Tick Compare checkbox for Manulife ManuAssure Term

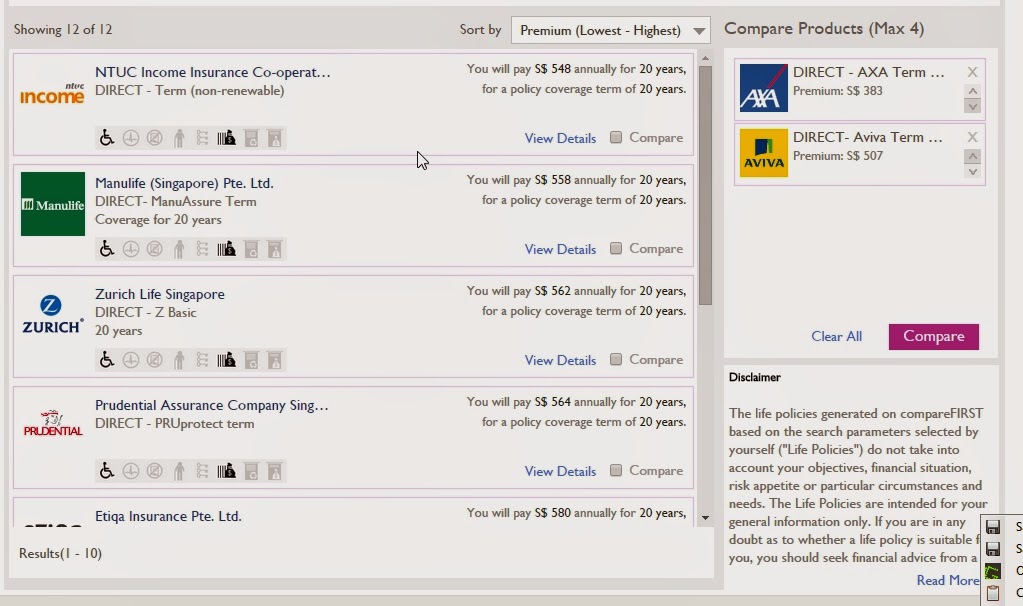pos(616,248)
